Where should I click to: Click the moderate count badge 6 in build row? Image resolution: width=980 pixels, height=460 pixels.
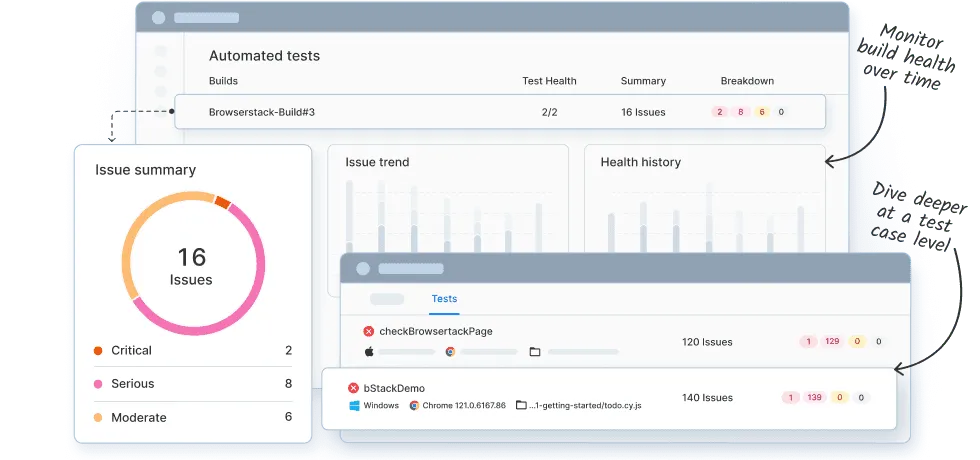(x=761, y=112)
